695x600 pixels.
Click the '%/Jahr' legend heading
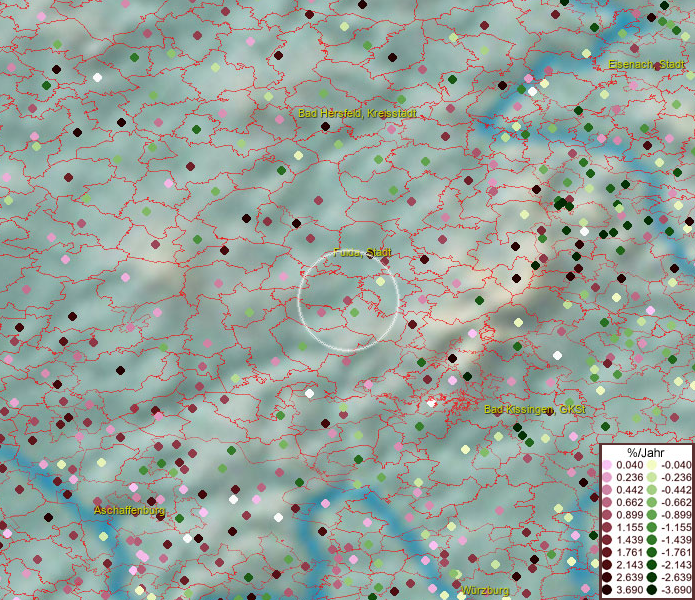point(646,453)
